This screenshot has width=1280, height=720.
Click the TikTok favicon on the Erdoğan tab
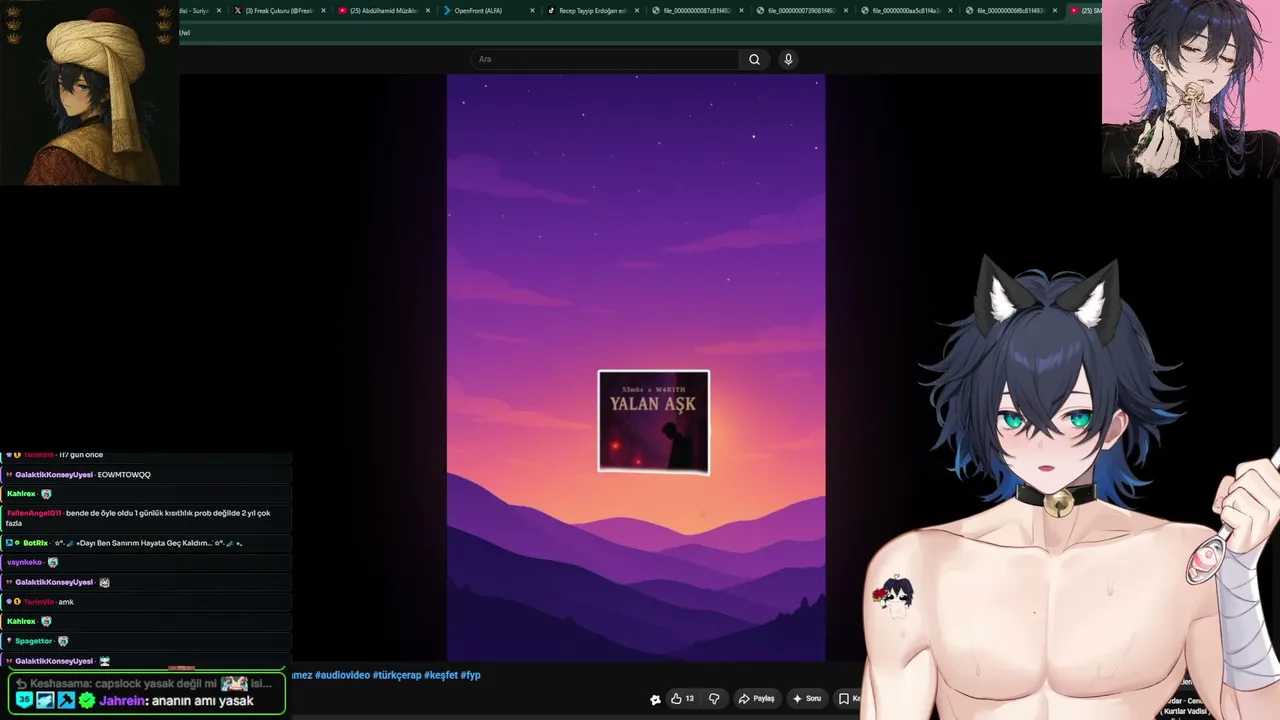tap(551, 11)
